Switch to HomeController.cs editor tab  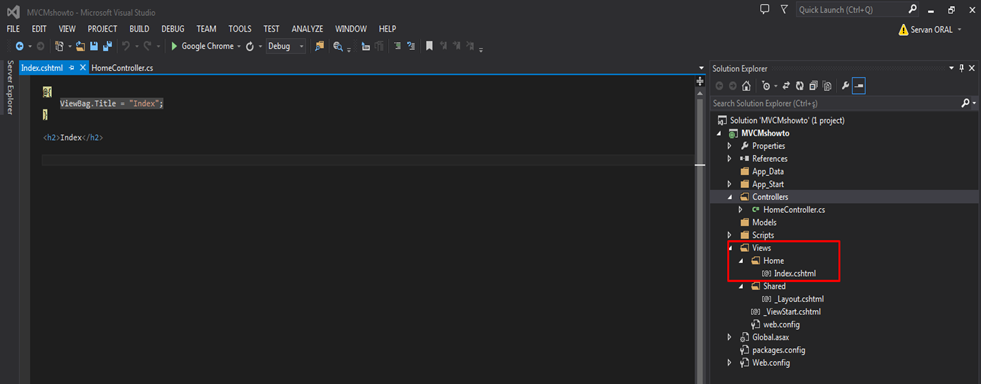pos(122,68)
